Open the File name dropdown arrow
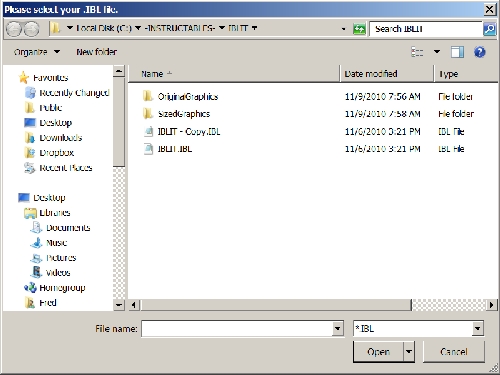Image resolution: width=500 pixels, height=375 pixels. pos(337,329)
